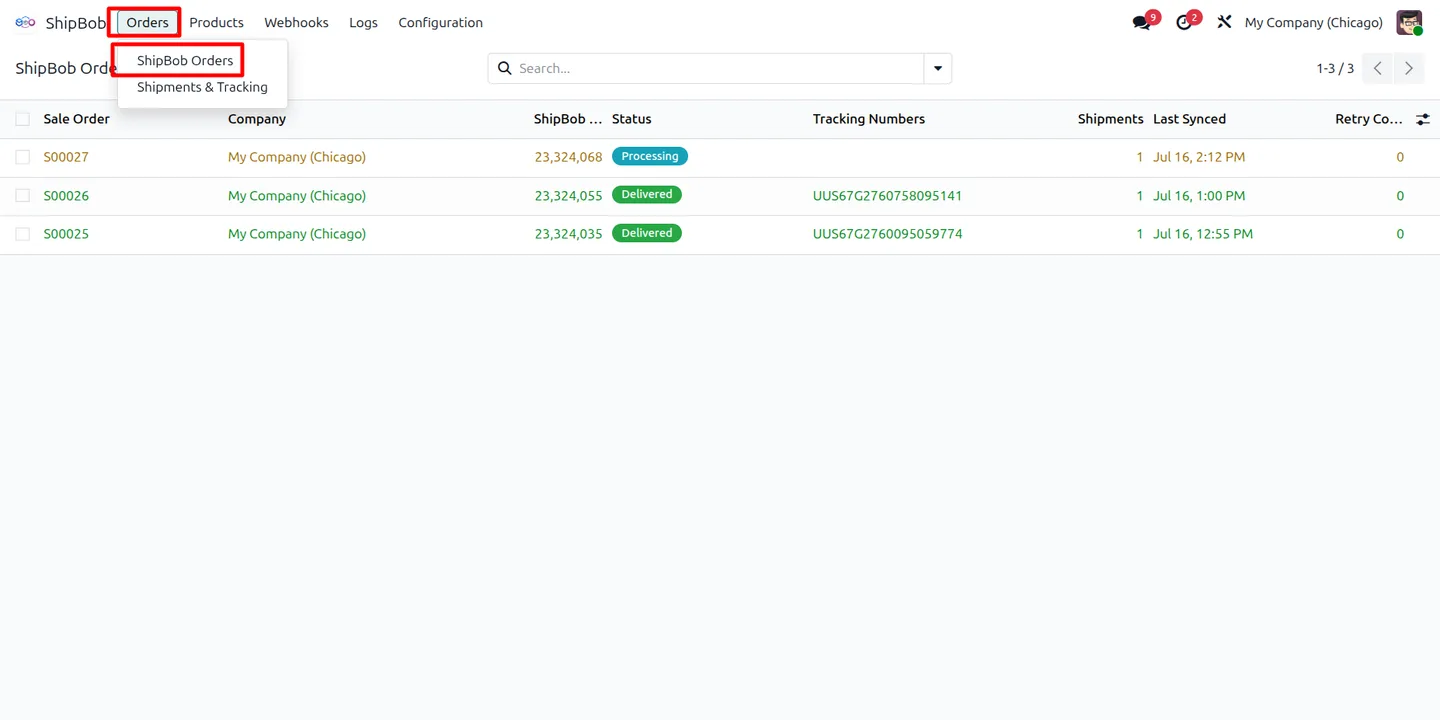Open the My Company (Chicago) company switcher
1440x720 pixels.
coord(1313,22)
